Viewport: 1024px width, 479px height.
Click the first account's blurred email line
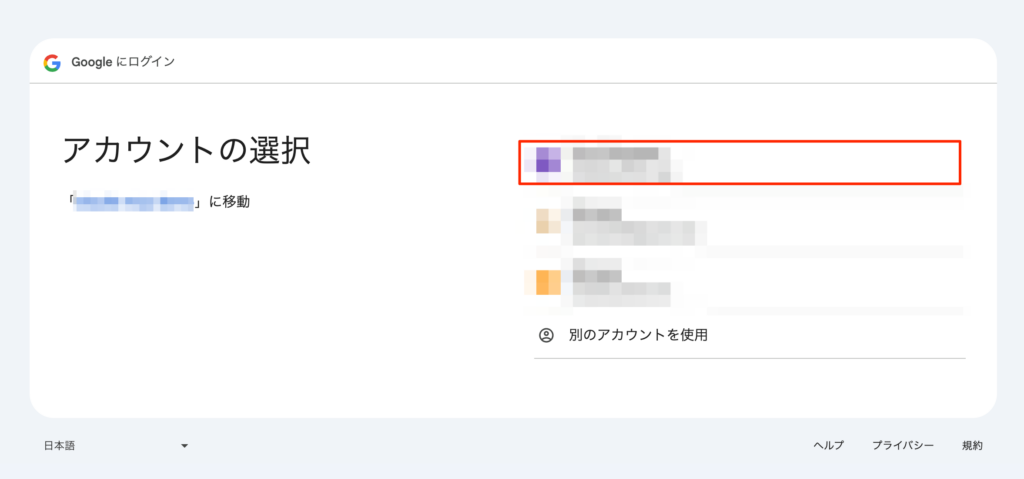pos(625,172)
